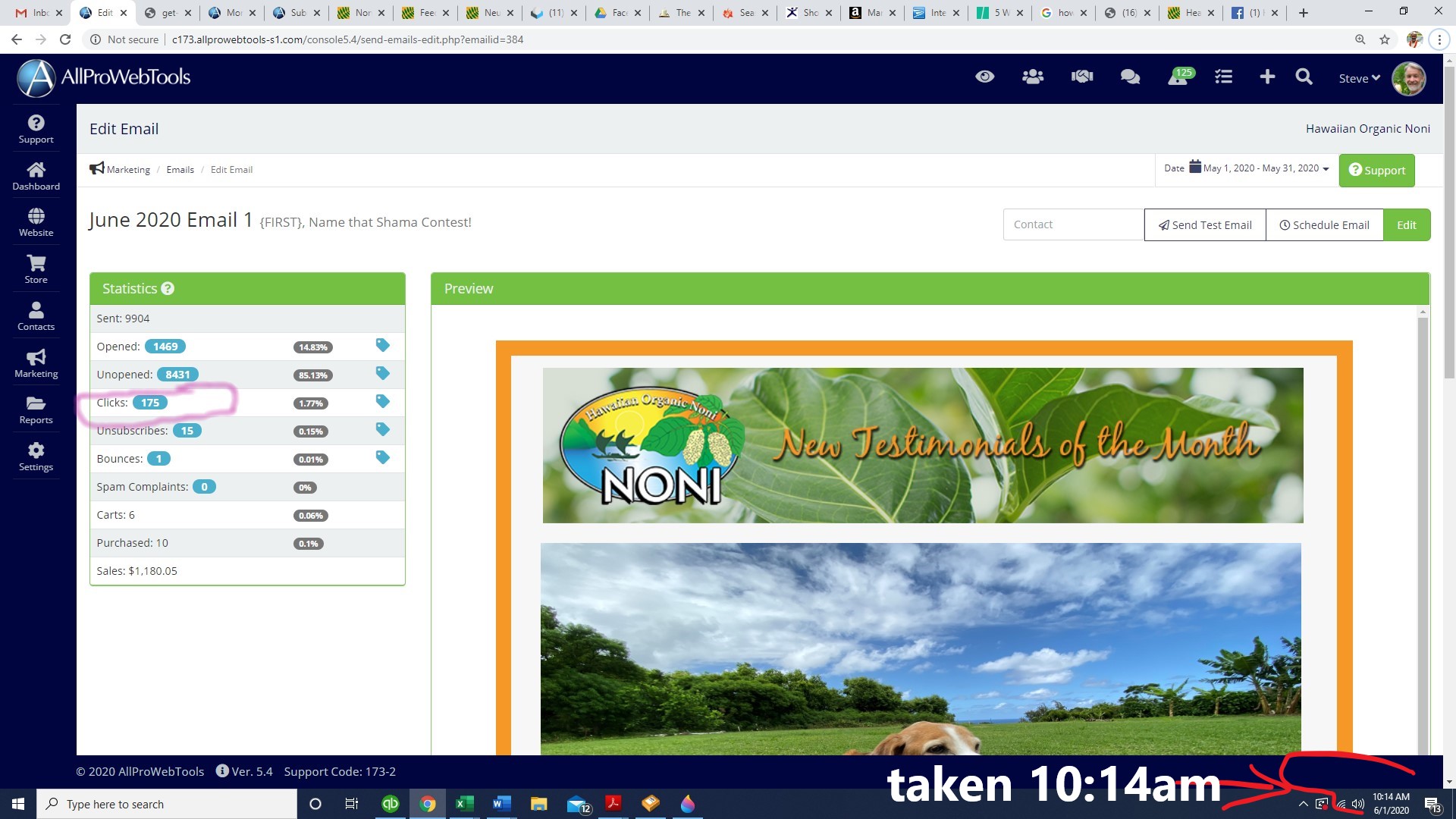Open the date range dropdown
The image size is (1456, 819).
(x=1247, y=168)
